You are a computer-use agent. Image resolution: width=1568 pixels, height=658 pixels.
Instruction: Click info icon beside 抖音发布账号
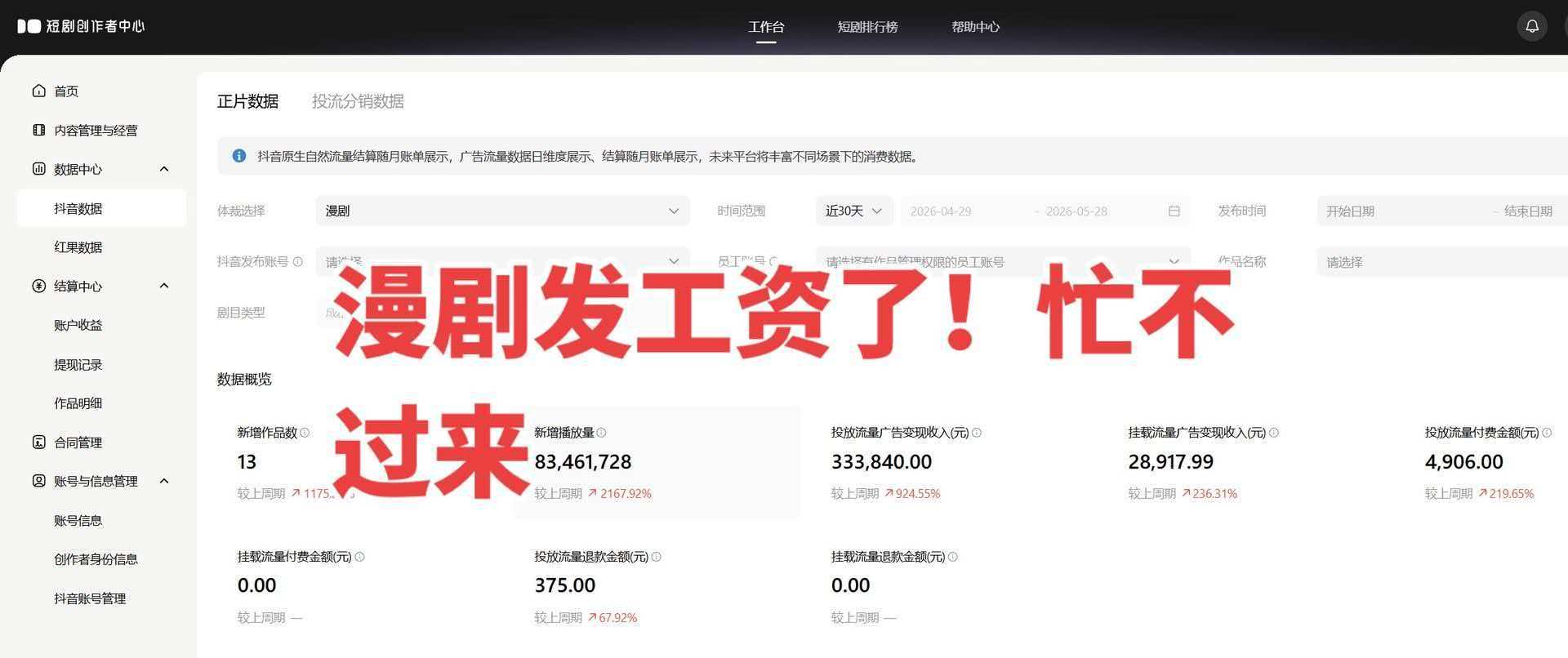click(298, 261)
